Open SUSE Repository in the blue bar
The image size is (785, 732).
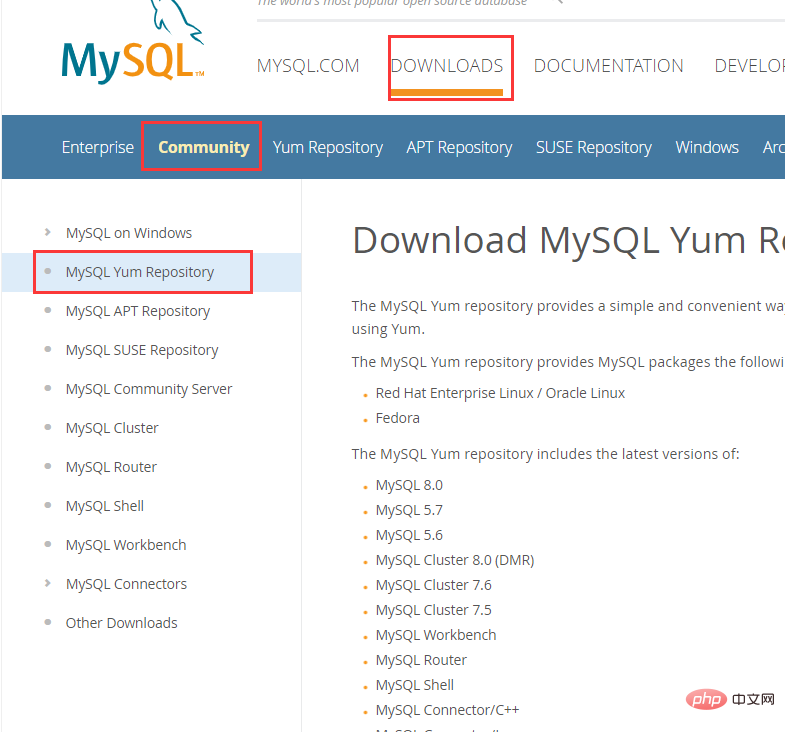point(594,147)
